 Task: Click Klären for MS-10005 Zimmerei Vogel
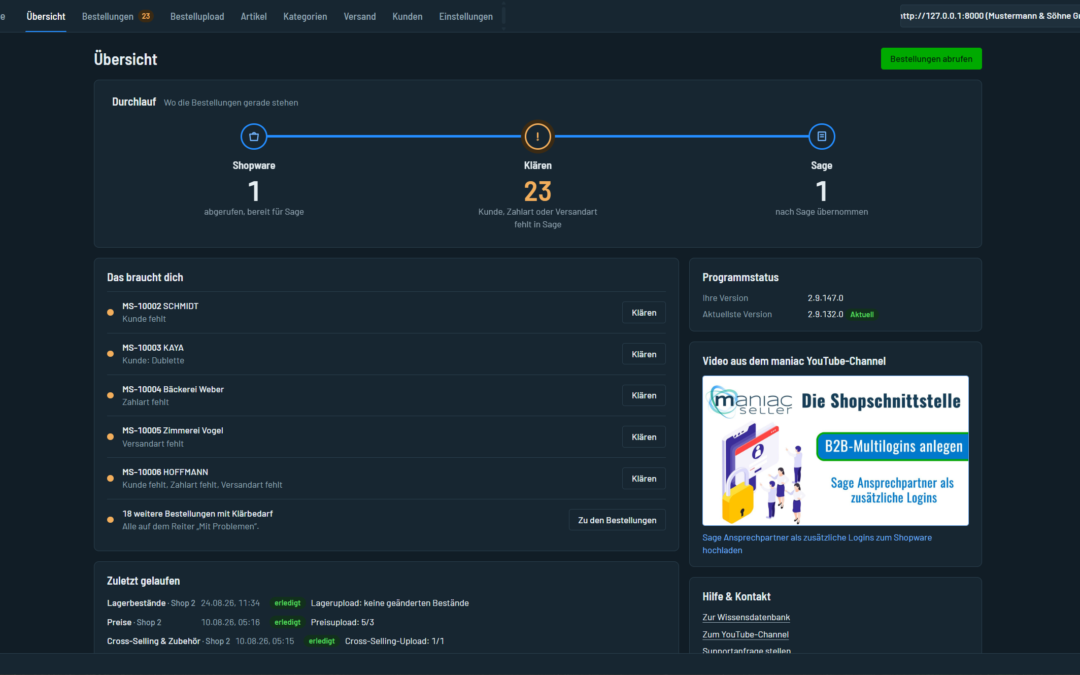643,437
